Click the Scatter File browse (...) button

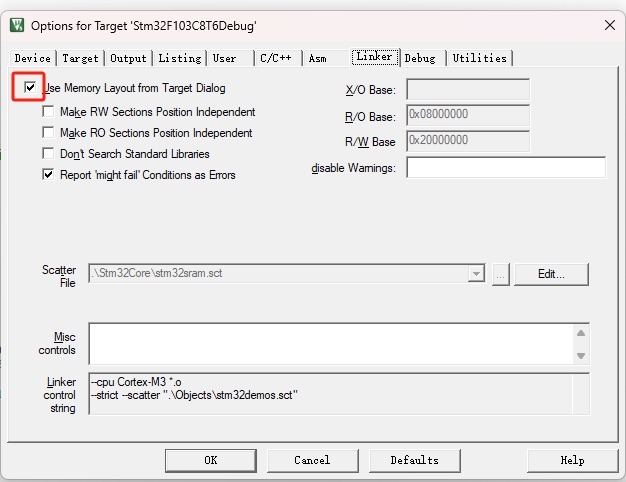[x=501, y=274]
